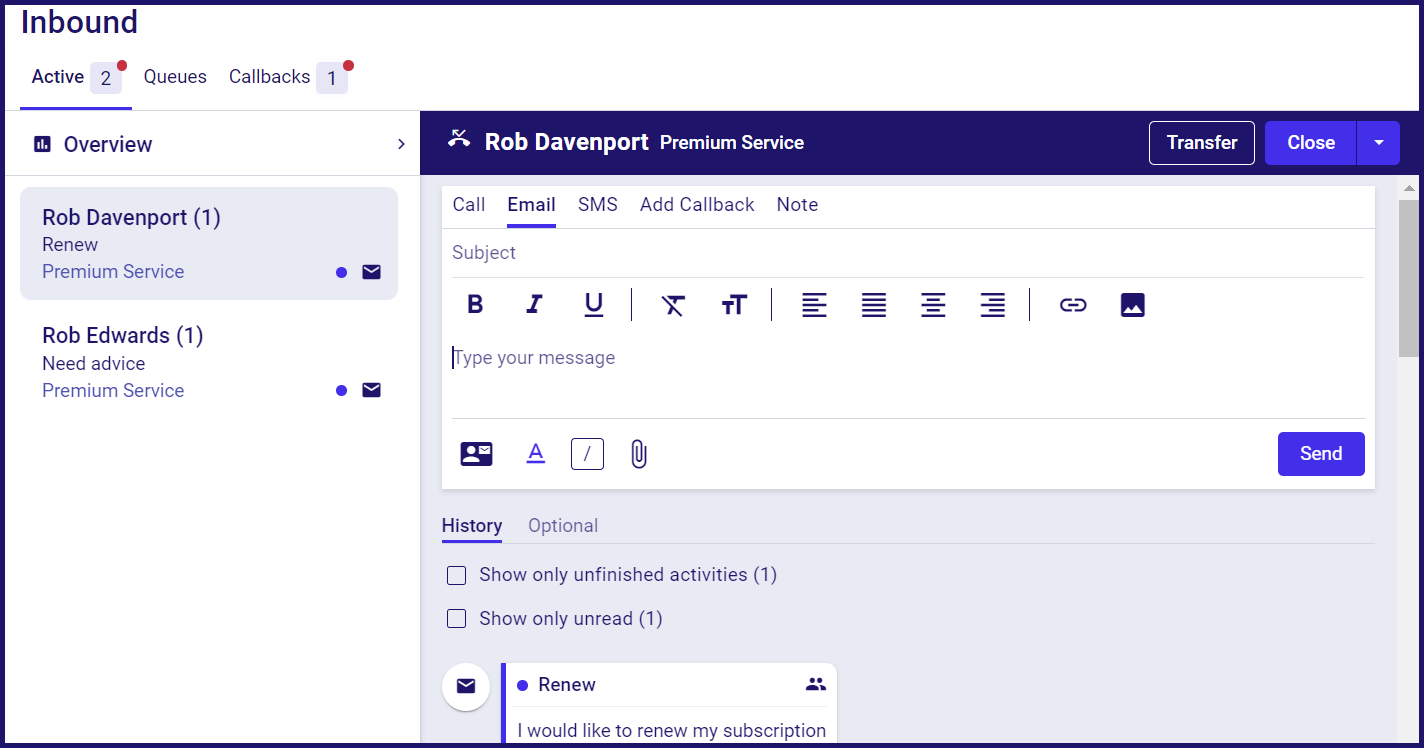This screenshot has width=1424, height=748.
Task: Open the text size option
Action: click(735, 305)
